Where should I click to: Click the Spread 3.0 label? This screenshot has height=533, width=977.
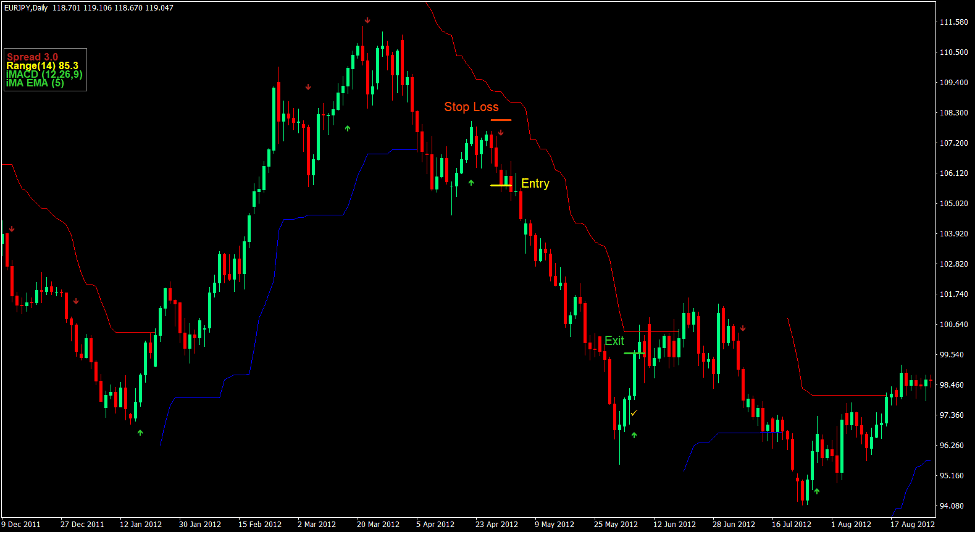(32, 56)
